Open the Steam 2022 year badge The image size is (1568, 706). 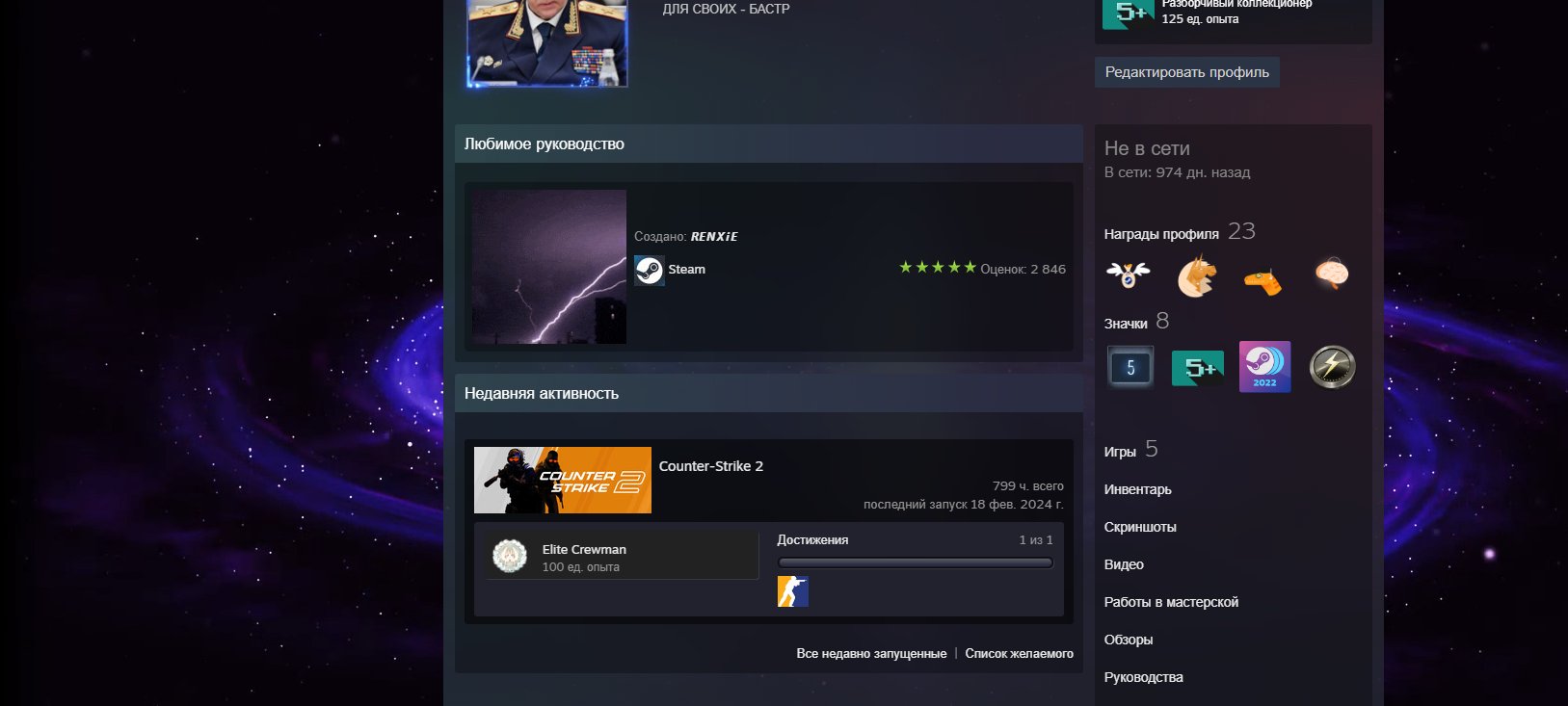pos(1264,367)
